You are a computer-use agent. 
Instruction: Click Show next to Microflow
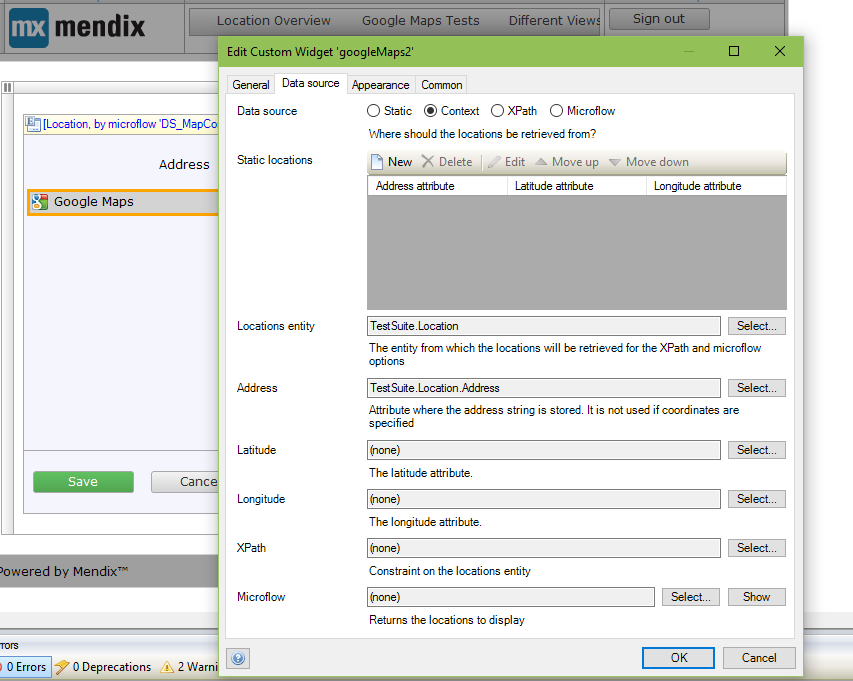pos(757,597)
